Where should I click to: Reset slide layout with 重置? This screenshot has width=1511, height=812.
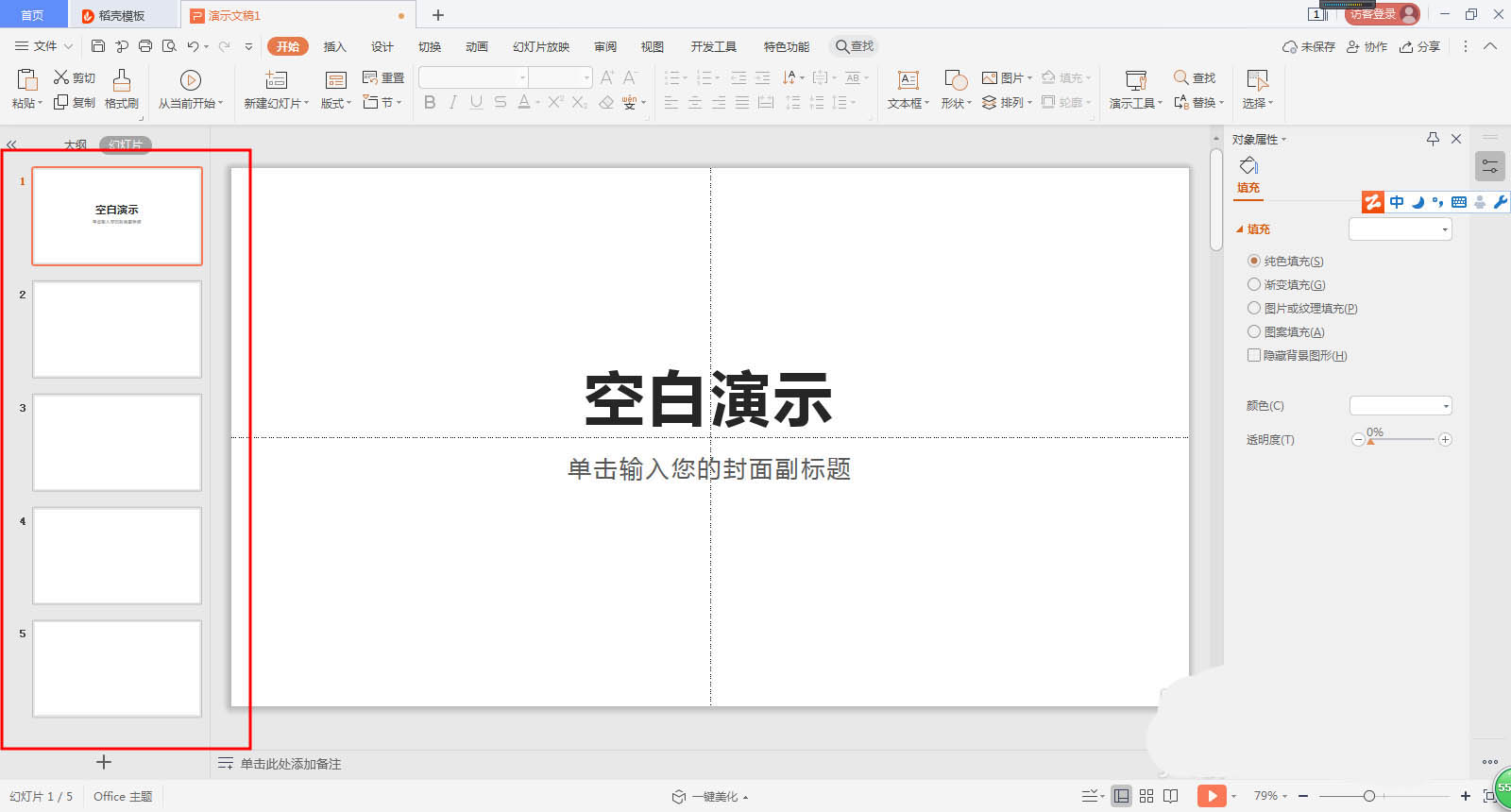coord(383,77)
